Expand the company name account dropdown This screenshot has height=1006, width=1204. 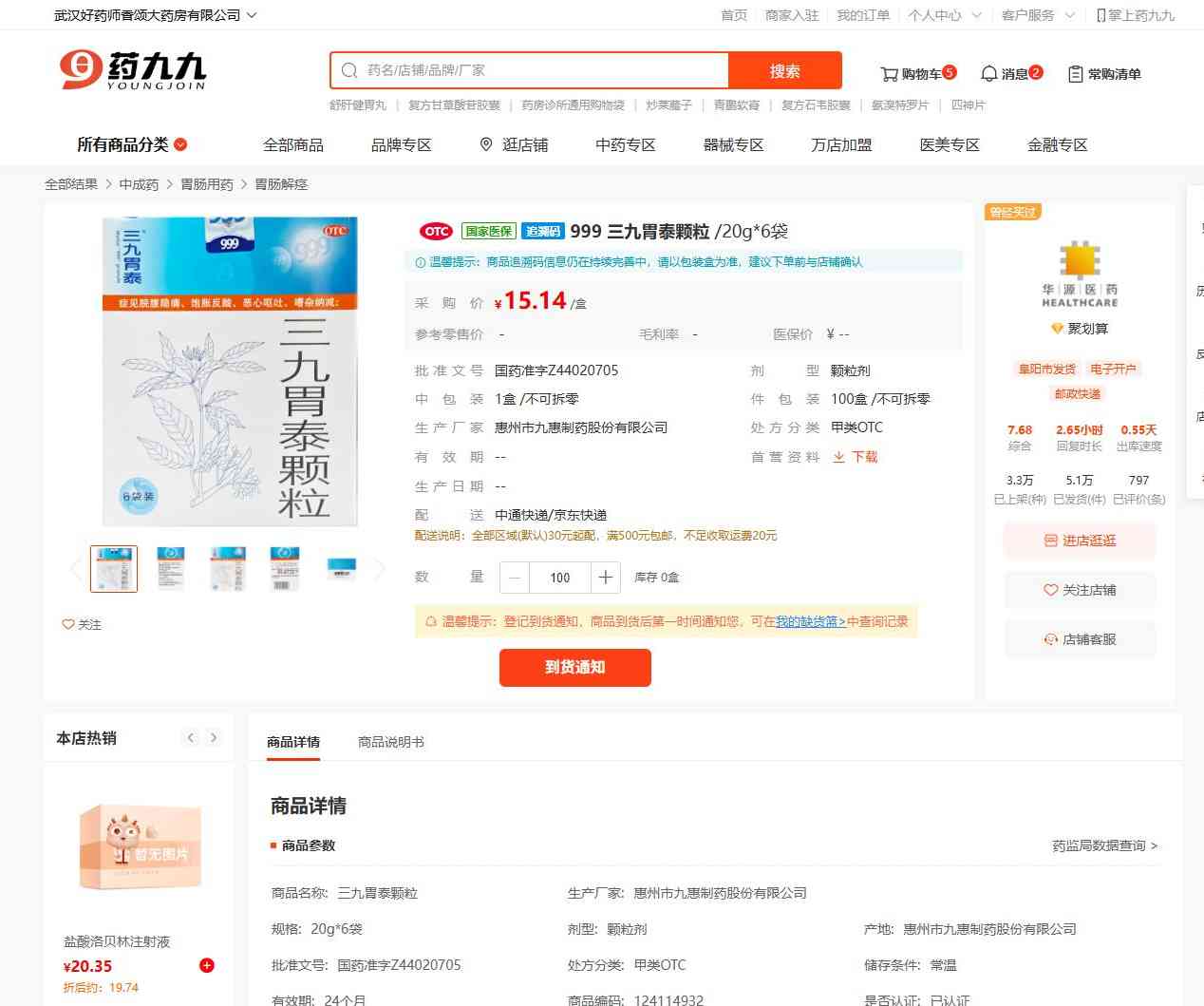click(x=155, y=15)
